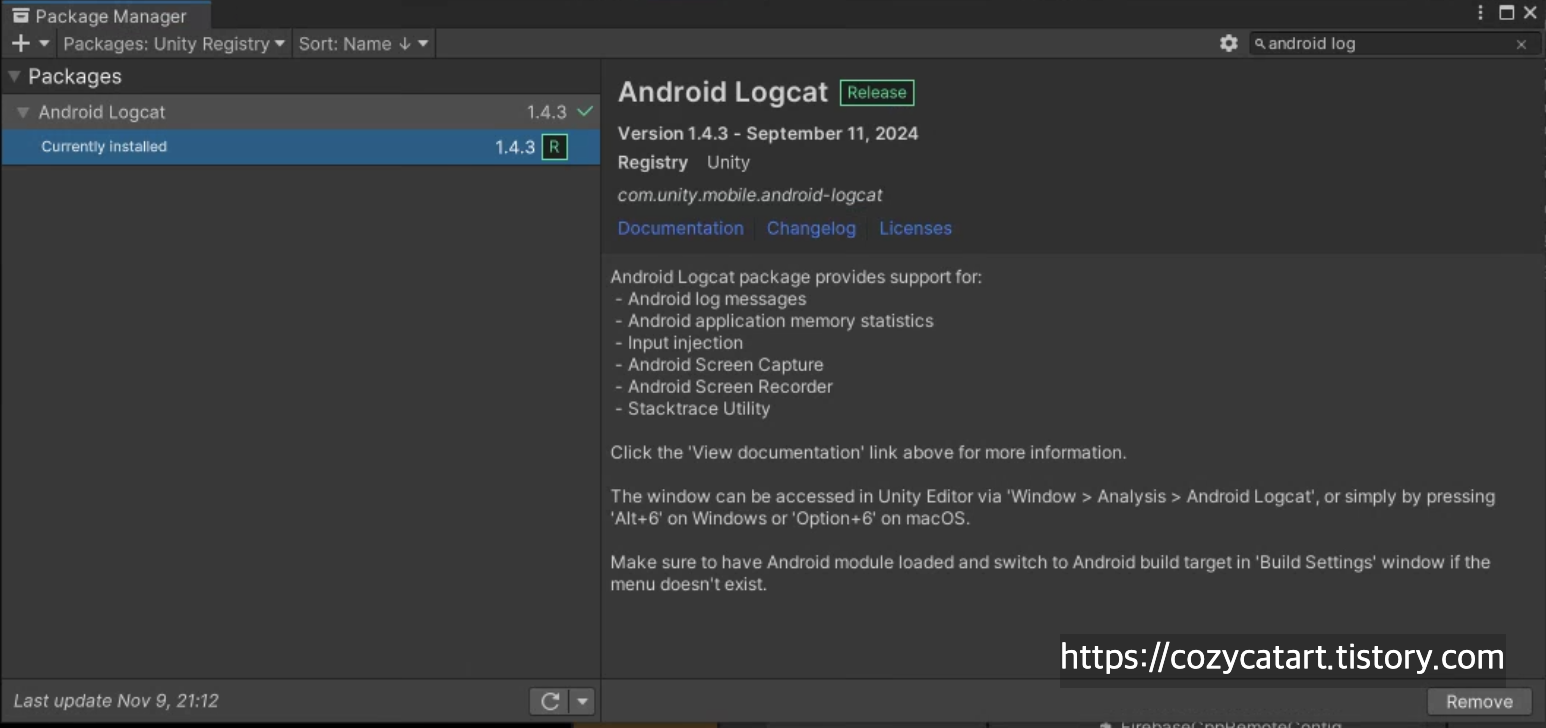The image size is (1546, 728).
Task: Click the com.unity.mobile.android-logcat package name
Action: pyautogui.click(x=750, y=195)
